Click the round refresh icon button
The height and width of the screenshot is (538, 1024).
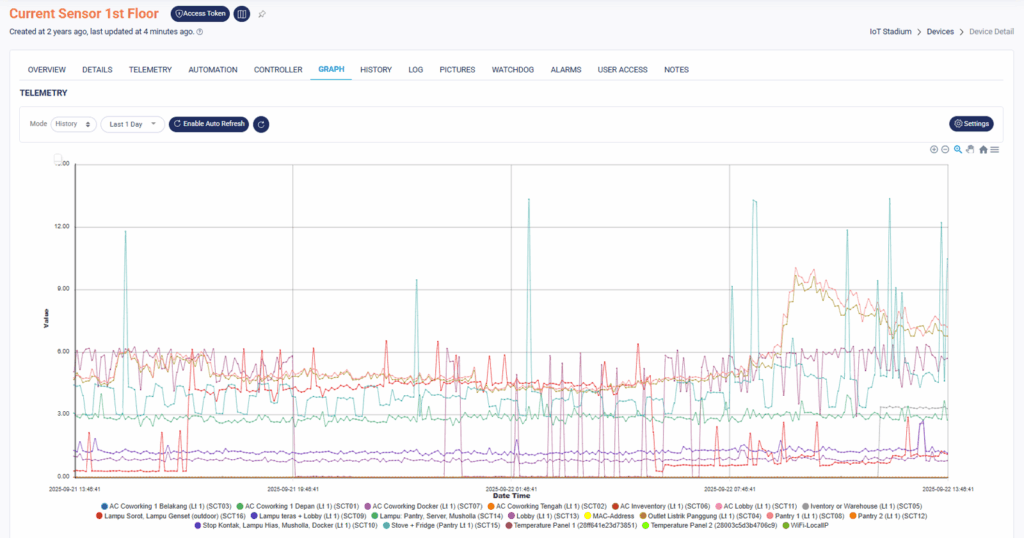point(260,124)
